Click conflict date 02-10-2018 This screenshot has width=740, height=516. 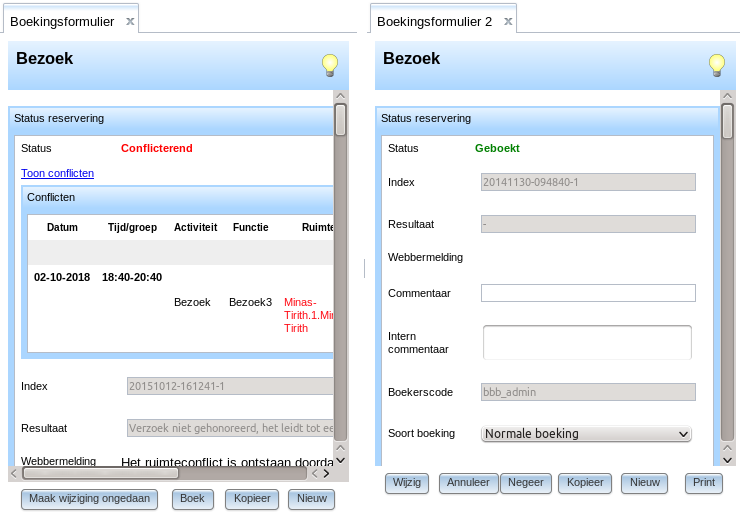62,277
